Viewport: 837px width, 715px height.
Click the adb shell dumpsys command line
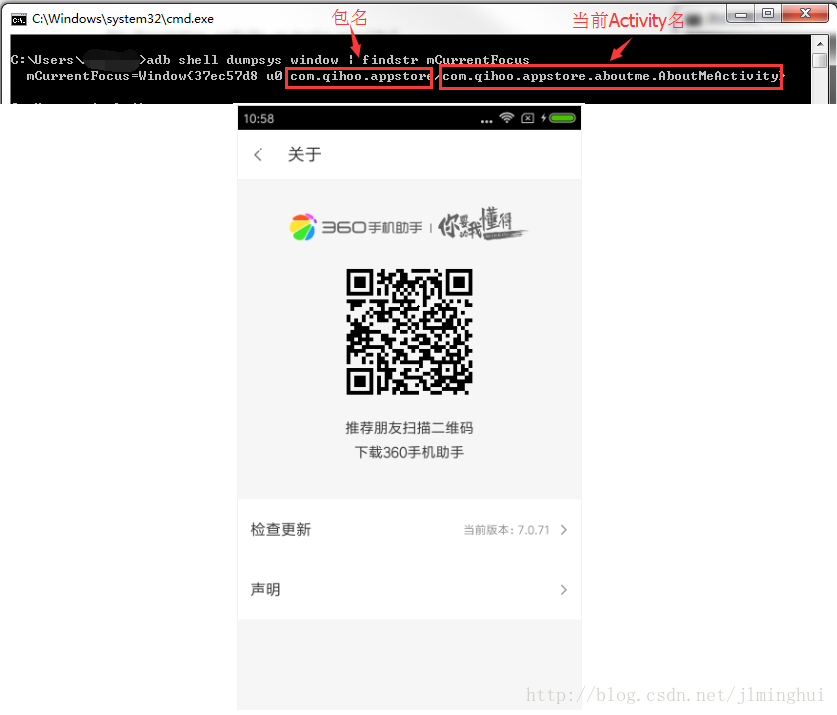(x=338, y=60)
